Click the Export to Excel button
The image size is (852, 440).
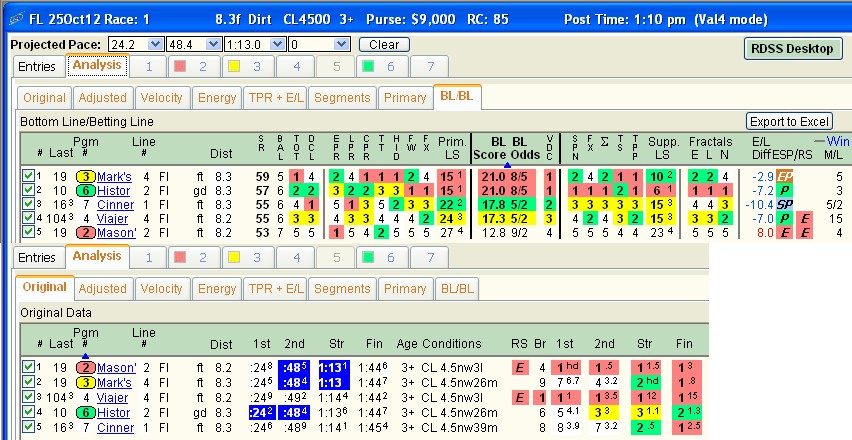coord(789,122)
